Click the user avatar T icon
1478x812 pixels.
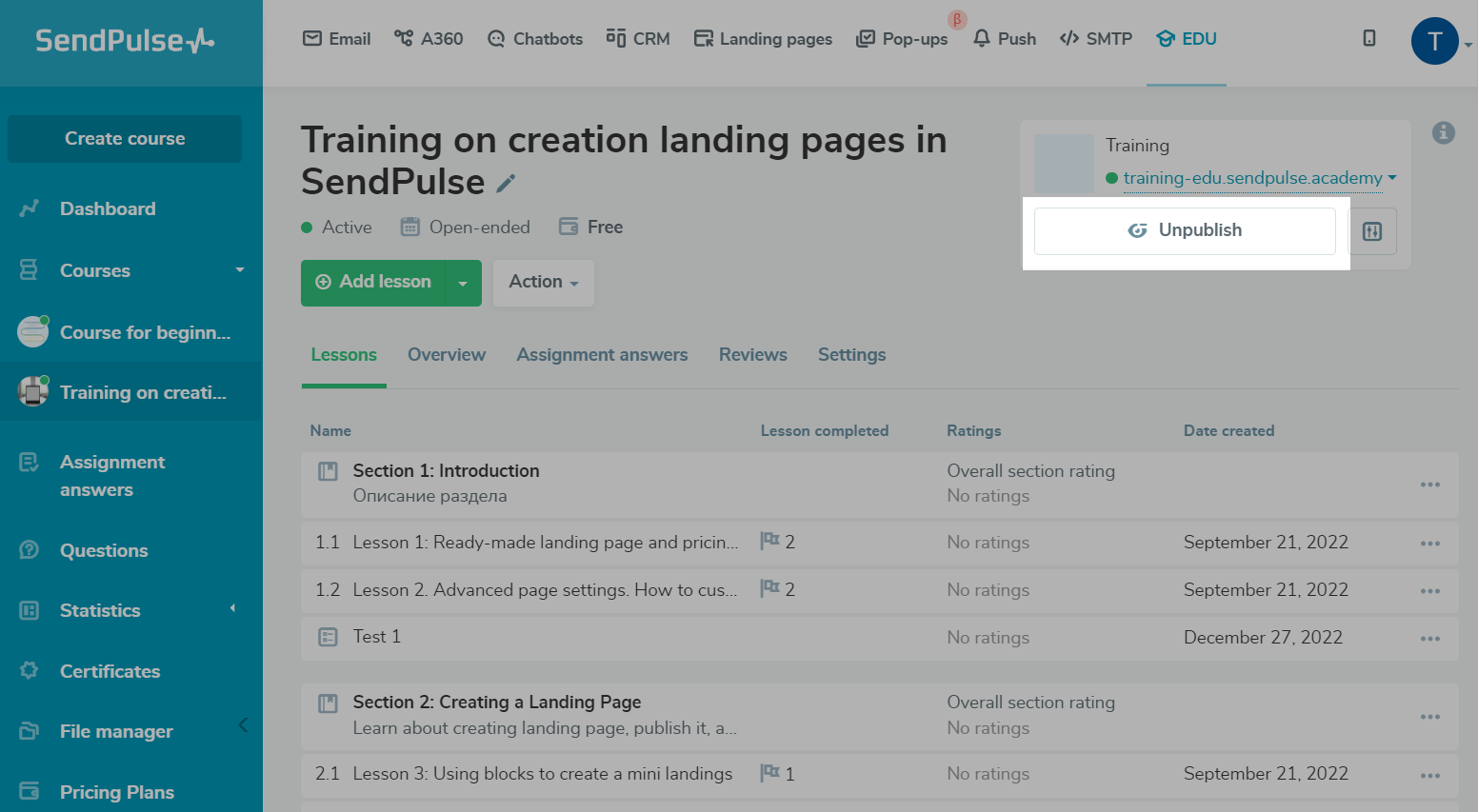[1434, 42]
